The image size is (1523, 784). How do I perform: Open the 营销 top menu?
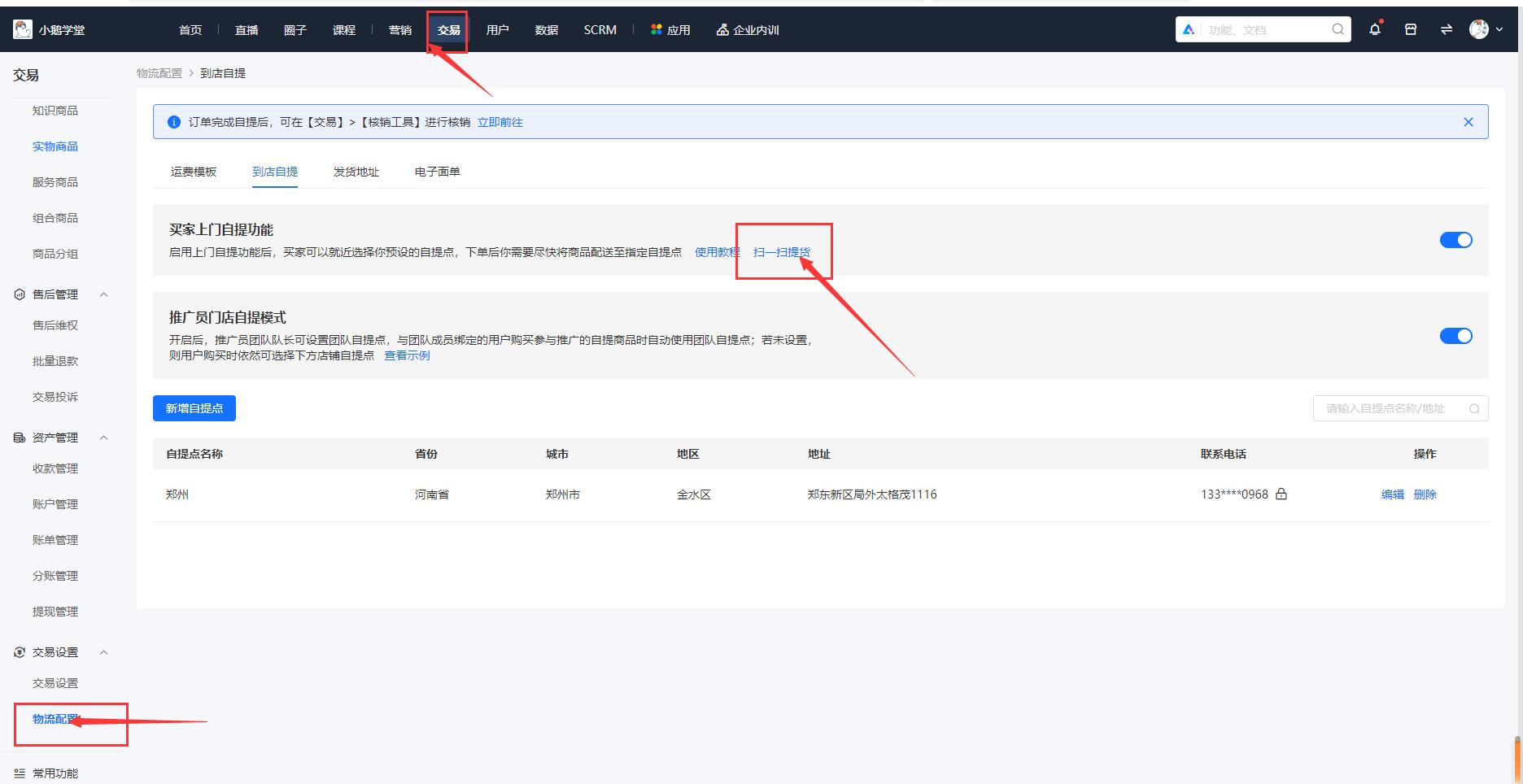[399, 30]
